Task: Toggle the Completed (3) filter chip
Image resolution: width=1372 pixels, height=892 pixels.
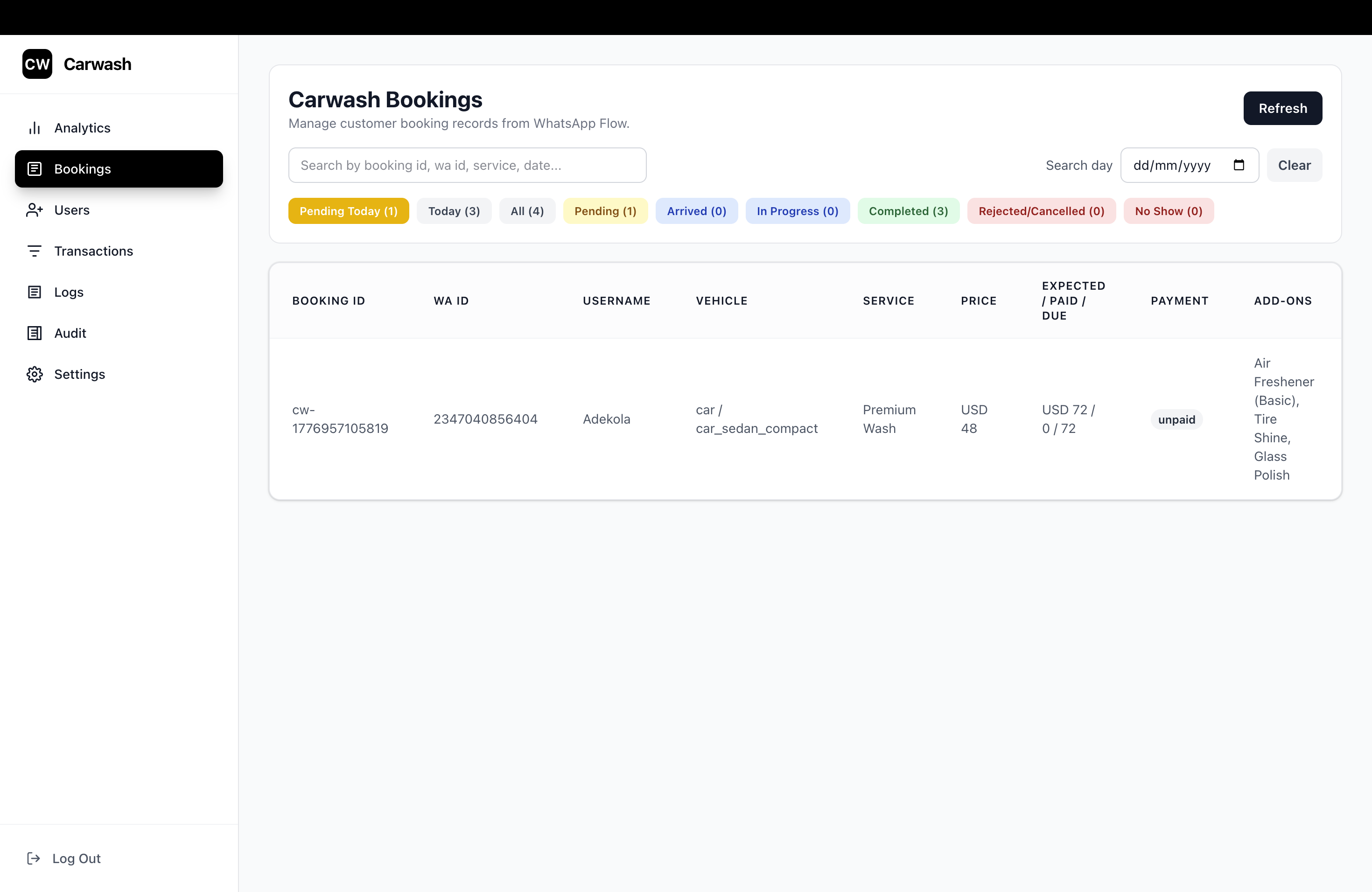Action: [908, 211]
